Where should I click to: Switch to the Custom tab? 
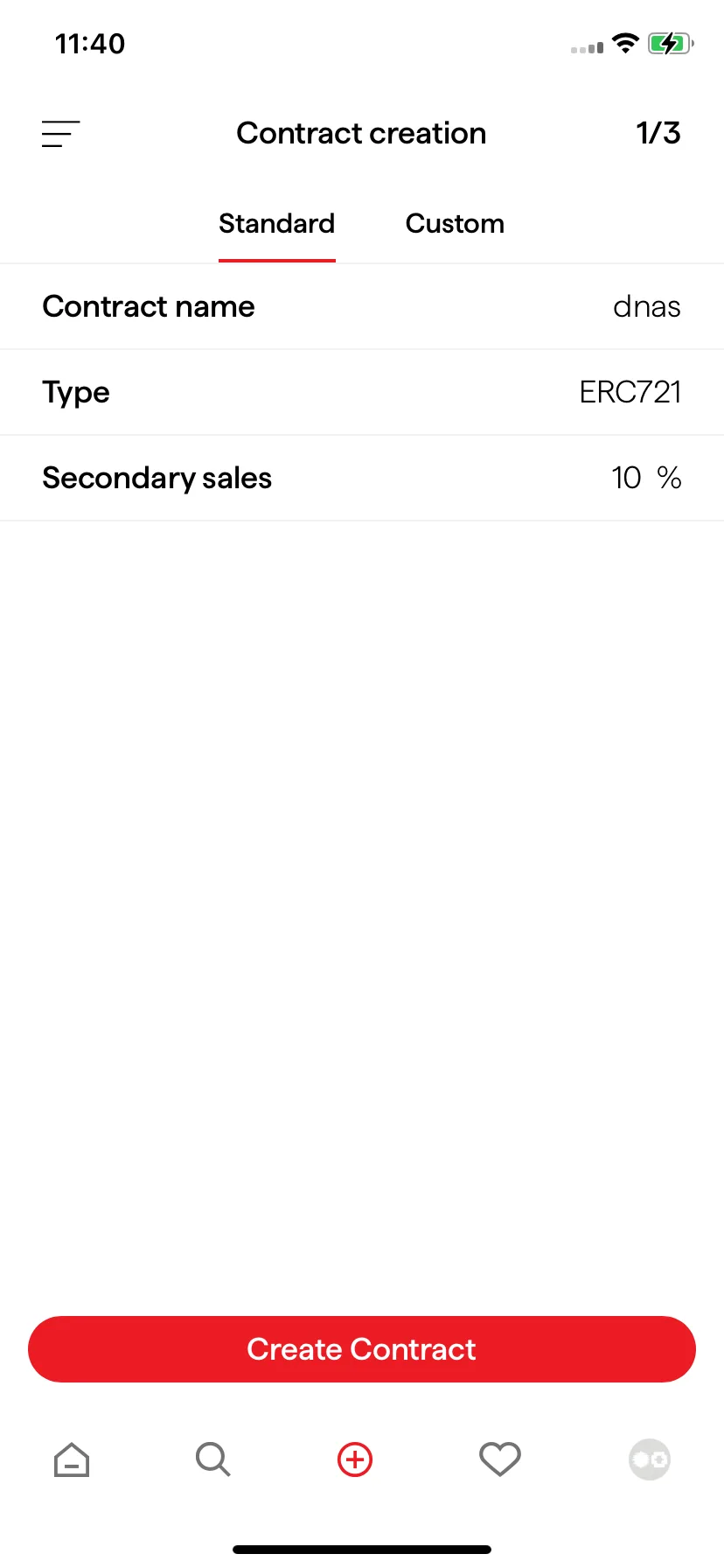tap(455, 224)
